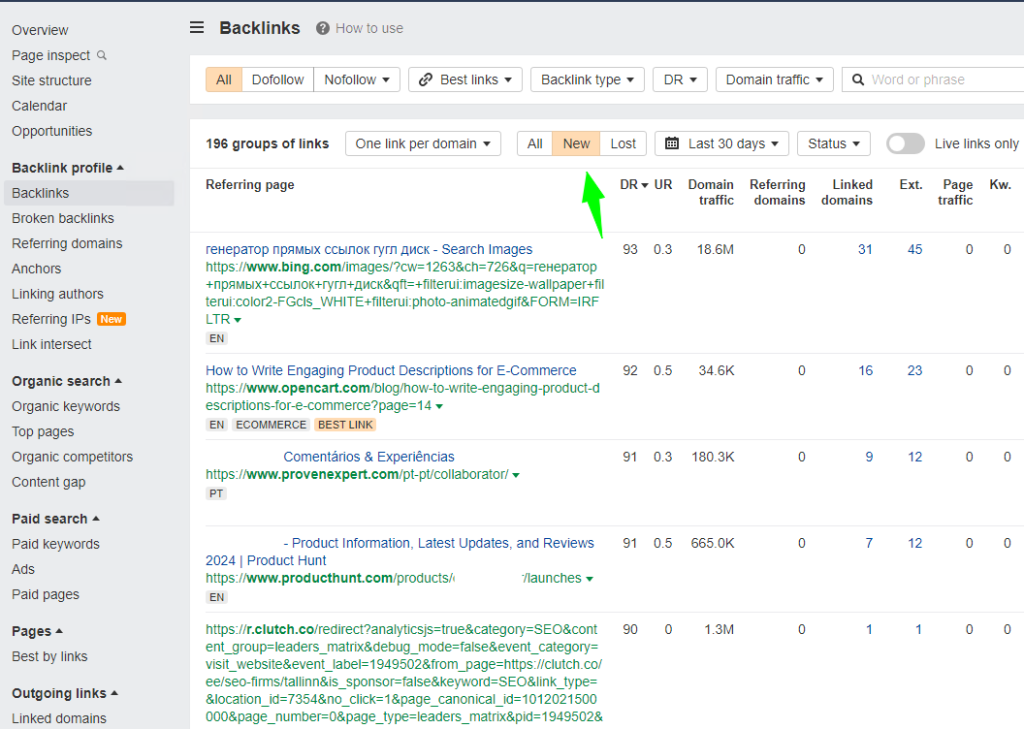This screenshot has width=1024, height=729.
Task: Expand the One link per domain dropdown
Action: coord(423,144)
